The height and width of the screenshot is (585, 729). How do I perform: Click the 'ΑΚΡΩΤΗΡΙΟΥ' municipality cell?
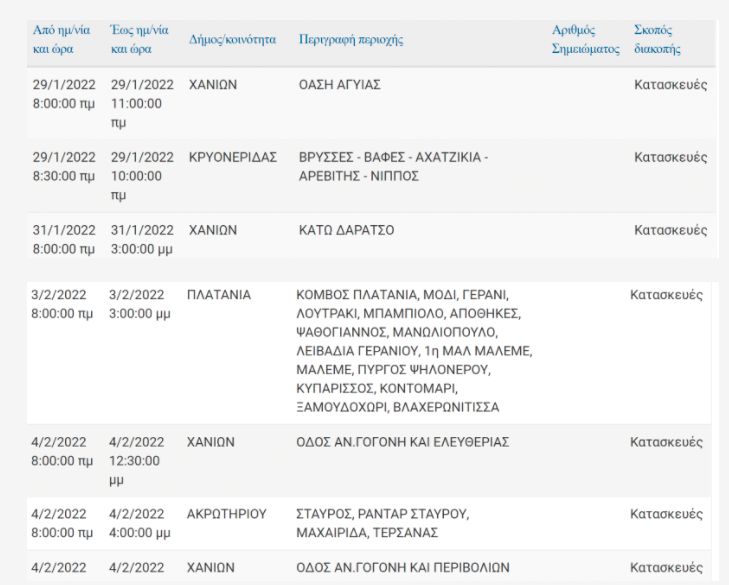(x=227, y=514)
